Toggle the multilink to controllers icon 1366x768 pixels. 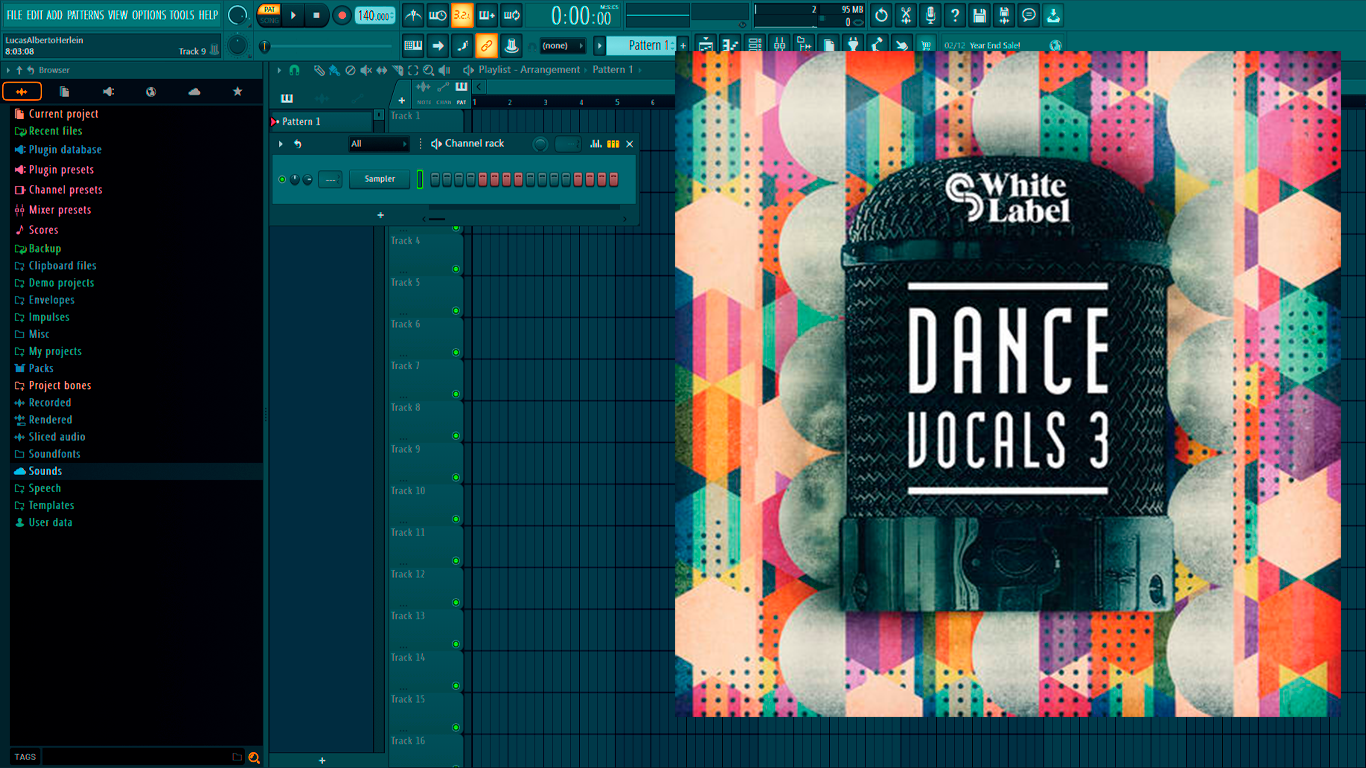pos(487,45)
